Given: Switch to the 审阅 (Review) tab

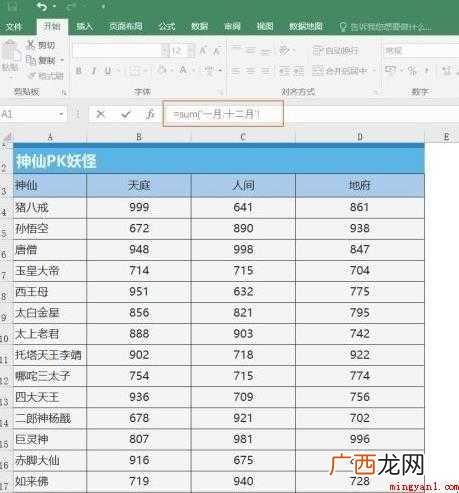Looking at the screenshot, I should coord(232,26).
